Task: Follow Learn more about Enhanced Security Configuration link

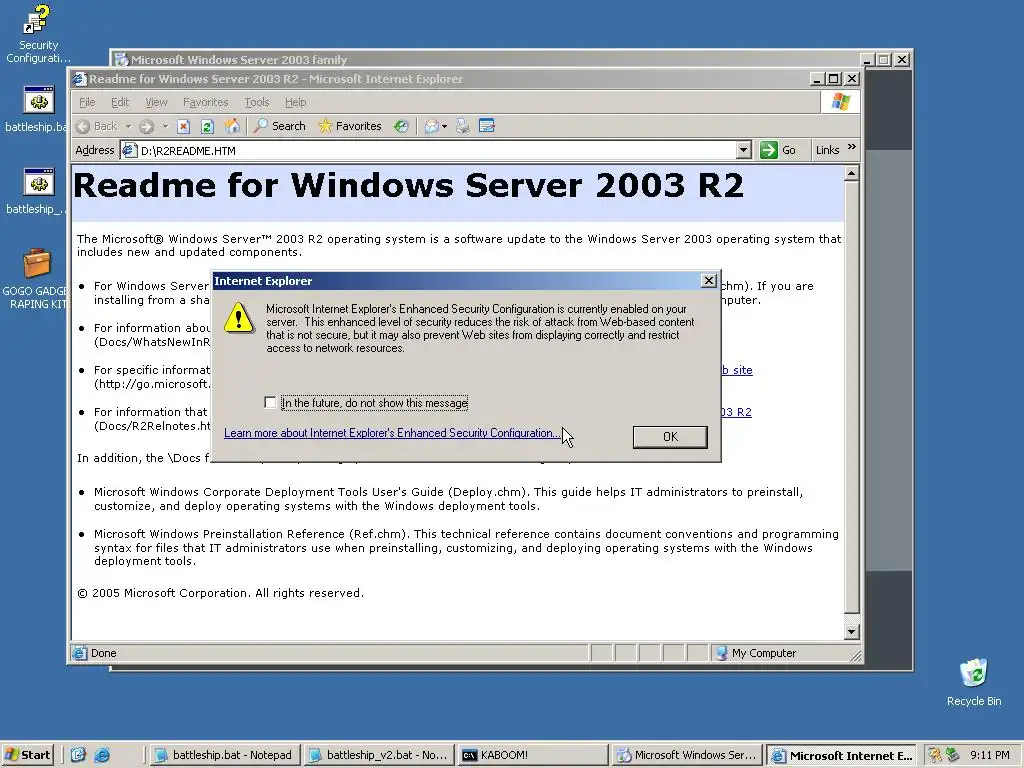Action: click(x=392, y=433)
